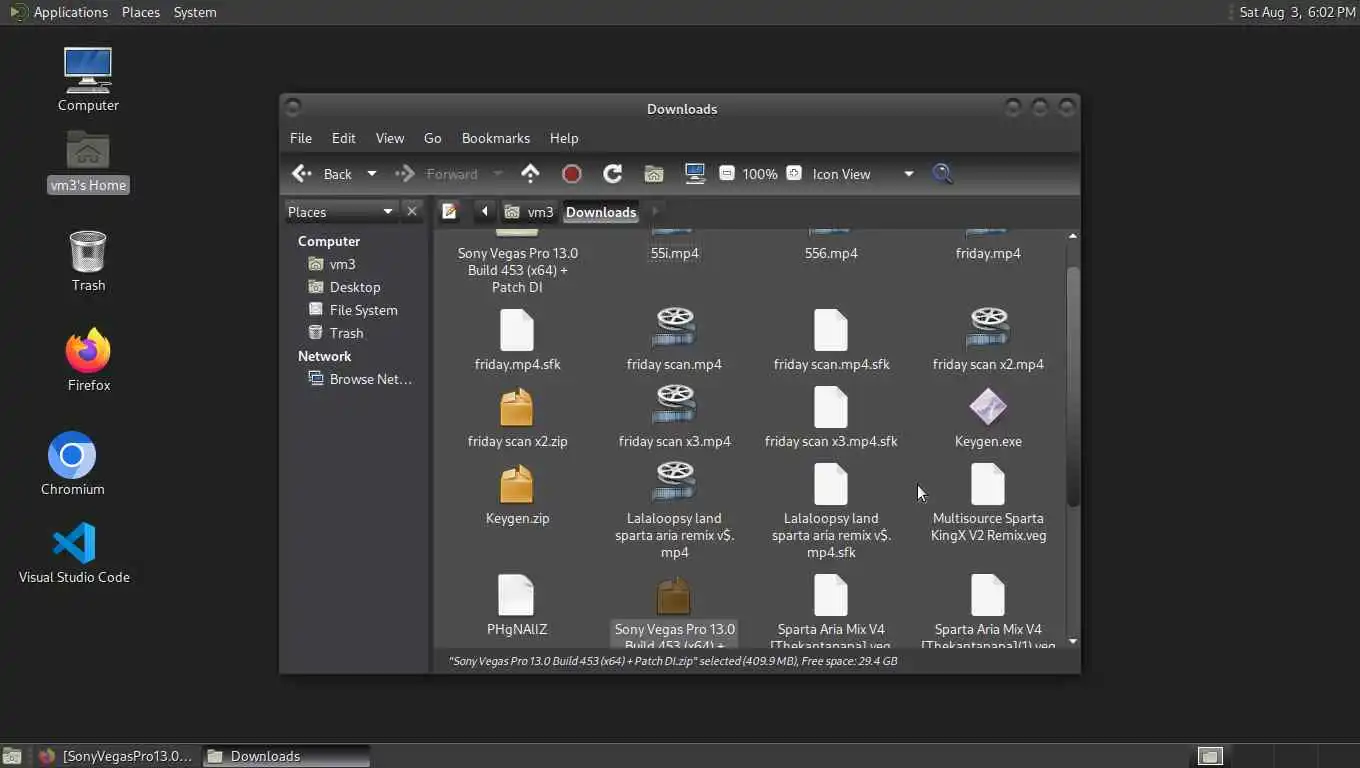The image size is (1360, 768).
Task: Select the friday scan x3.mp4 video
Action: click(x=674, y=407)
